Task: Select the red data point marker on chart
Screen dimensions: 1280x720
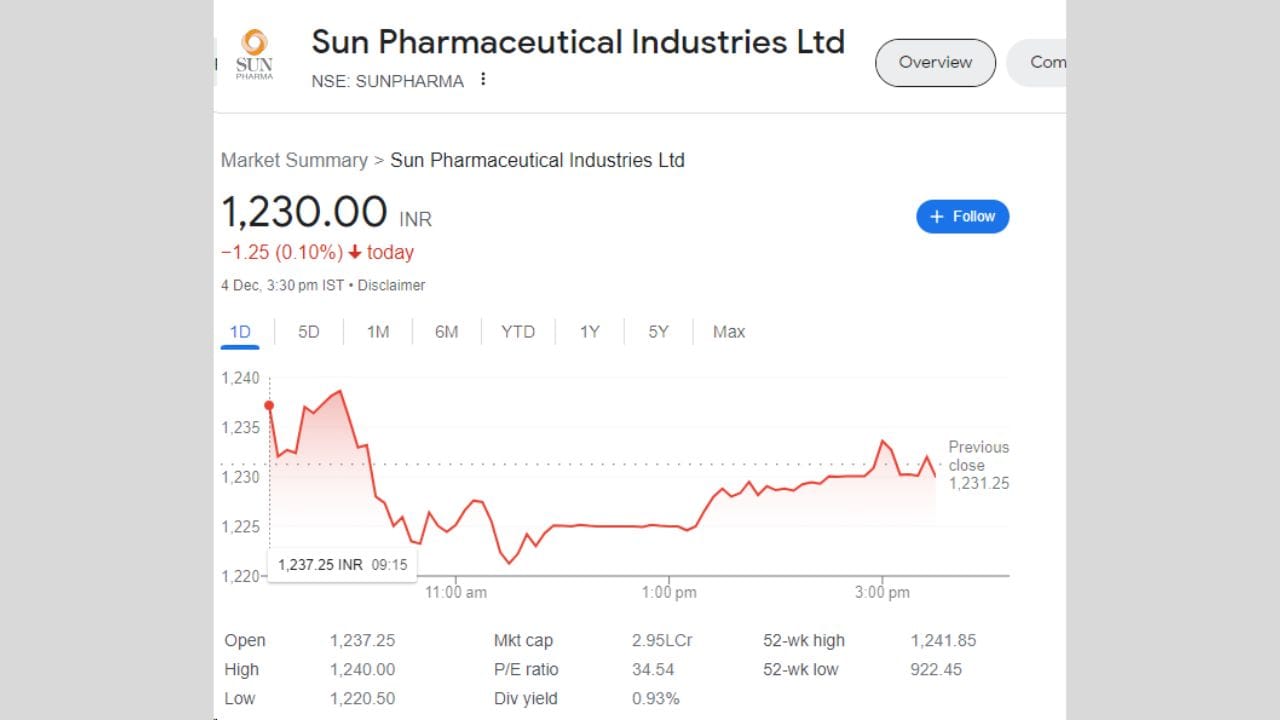Action: point(269,406)
